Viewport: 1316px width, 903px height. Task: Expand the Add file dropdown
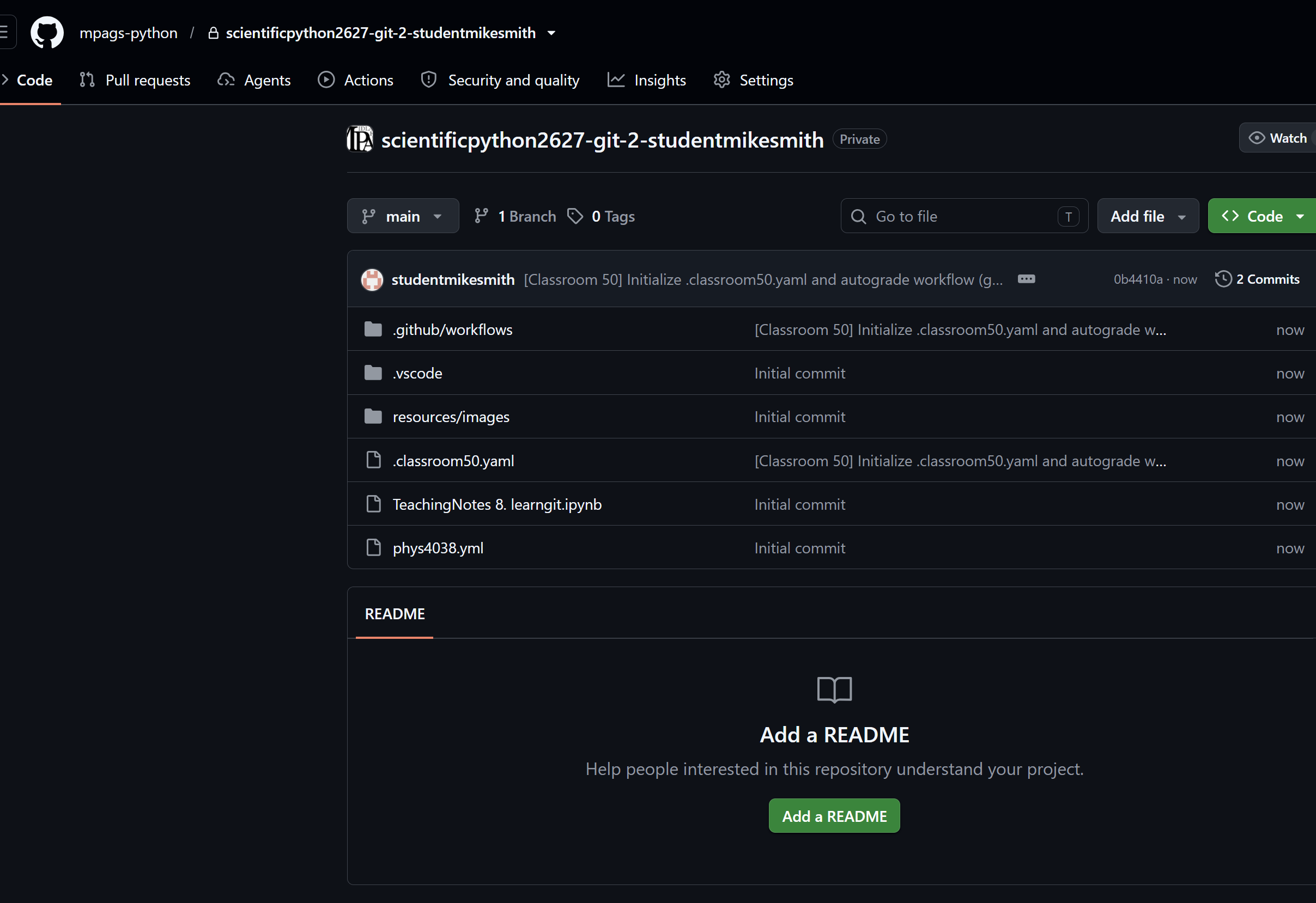(1148, 216)
